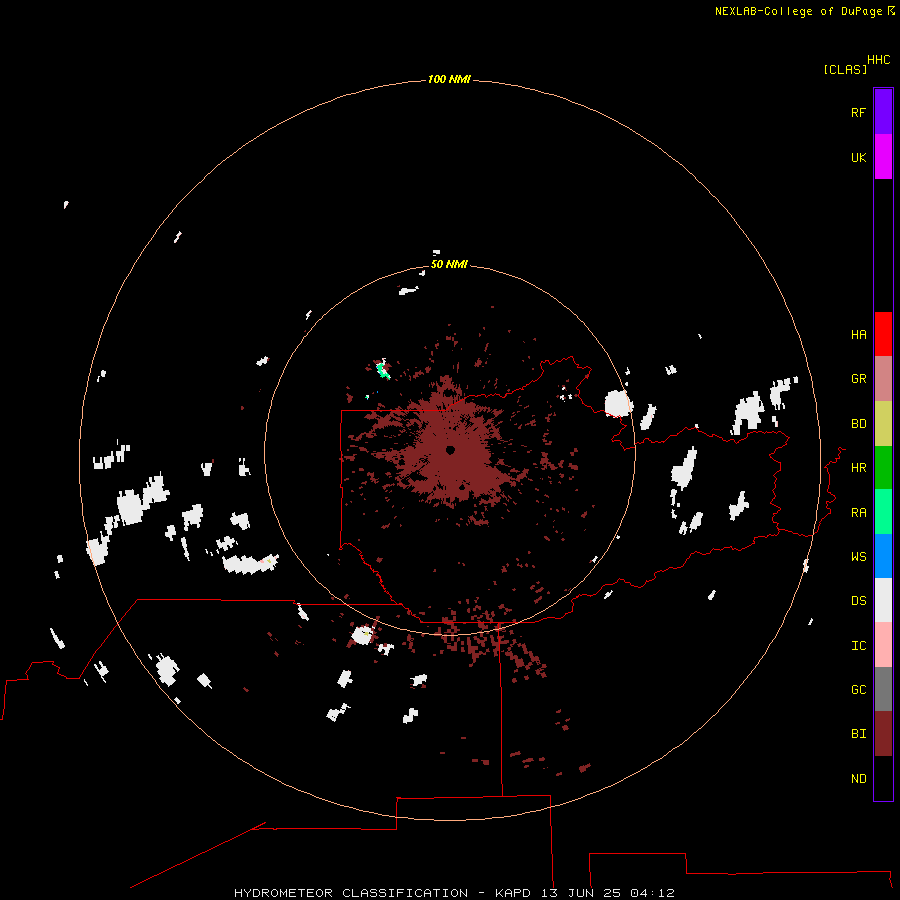Click the ND legend label
900x900 pixels.
[858, 779]
